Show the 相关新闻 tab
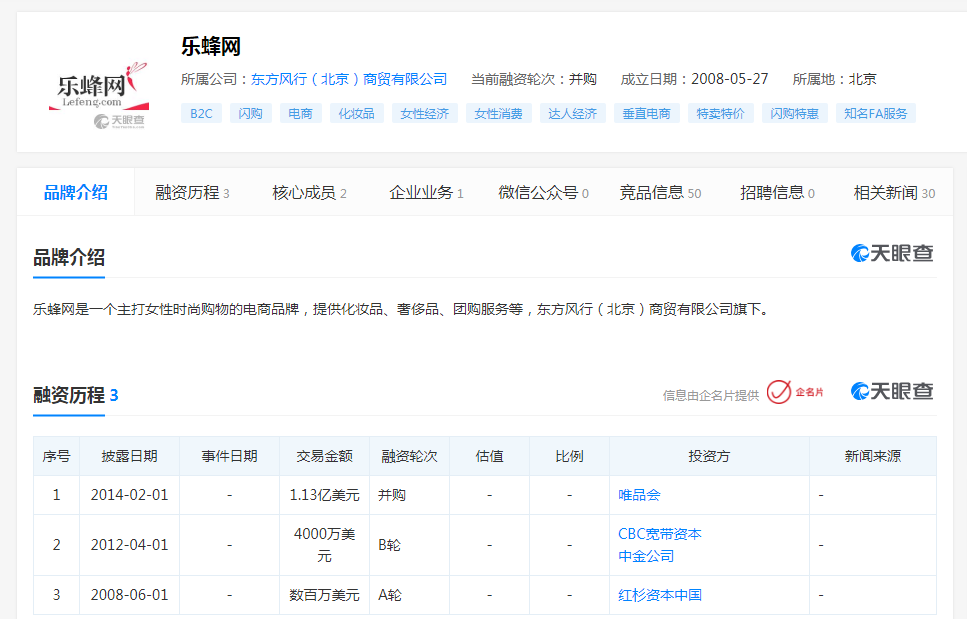This screenshot has width=967, height=619. [x=893, y=193]
